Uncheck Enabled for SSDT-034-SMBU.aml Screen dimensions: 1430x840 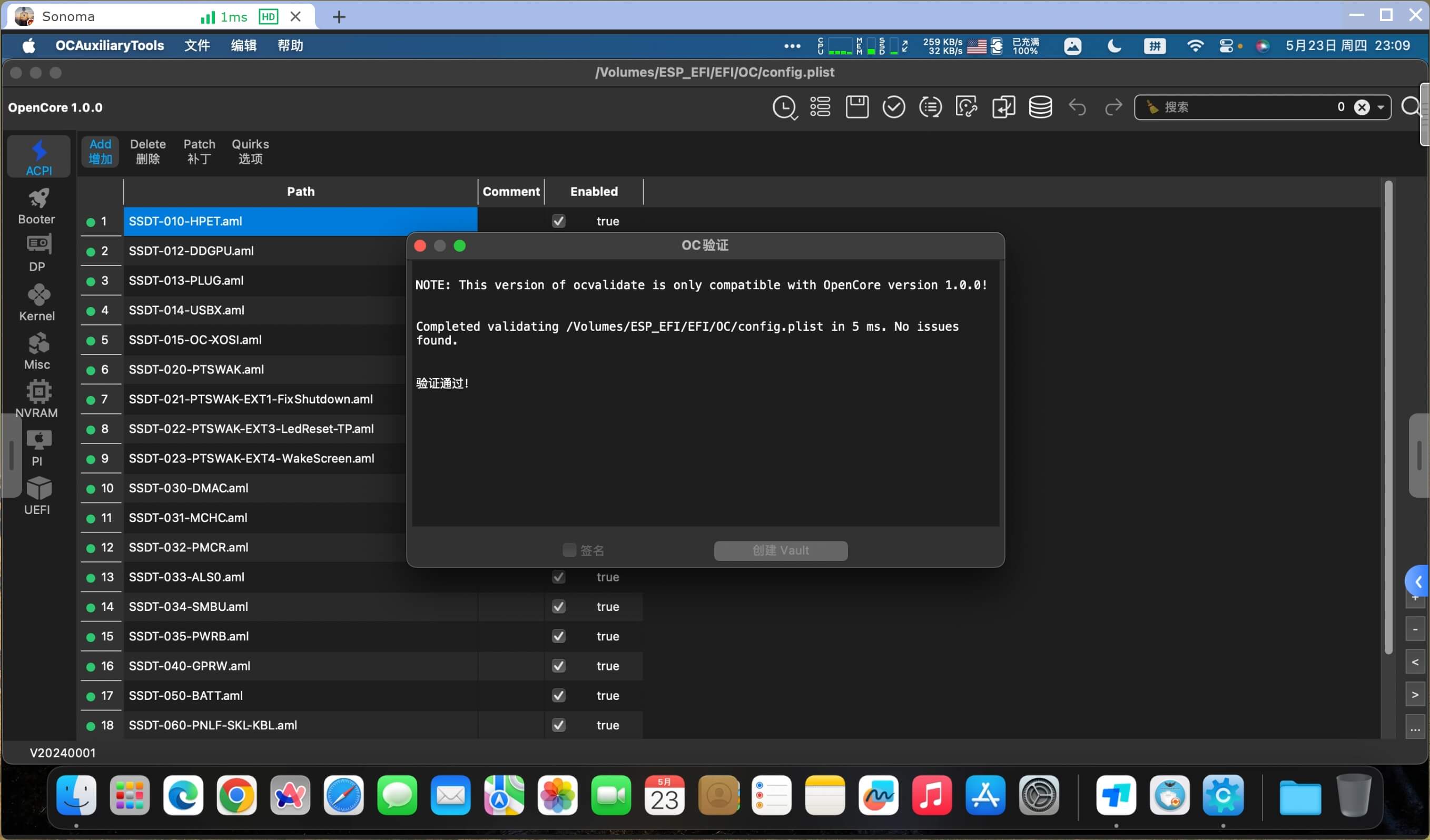click(x=559, y=606)
